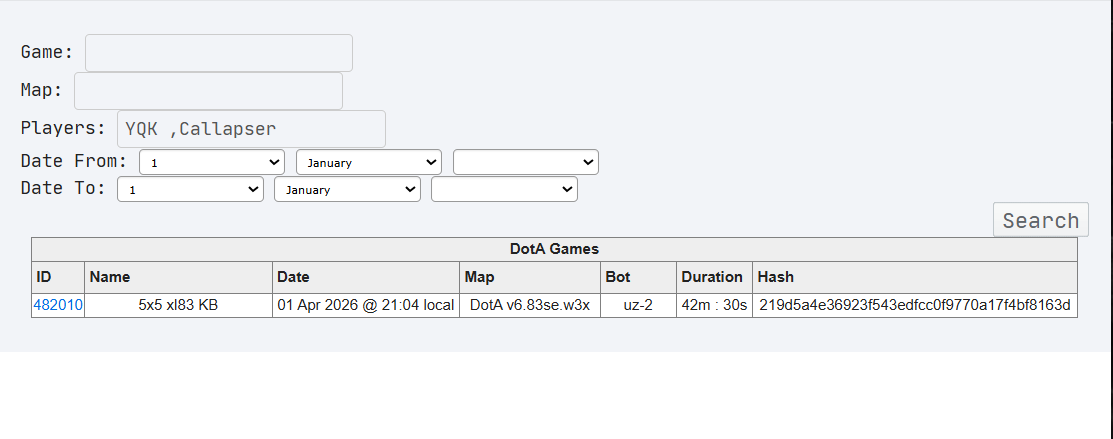Select the game hash value cell
The width and height of the screenshot is (1113, 439).
tap(915, 305)
